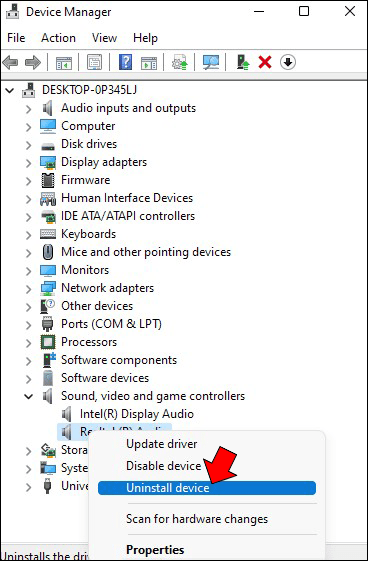Collapse Sound, video and game controllers
Screen dimensions: 368x561
click(29, 396)
